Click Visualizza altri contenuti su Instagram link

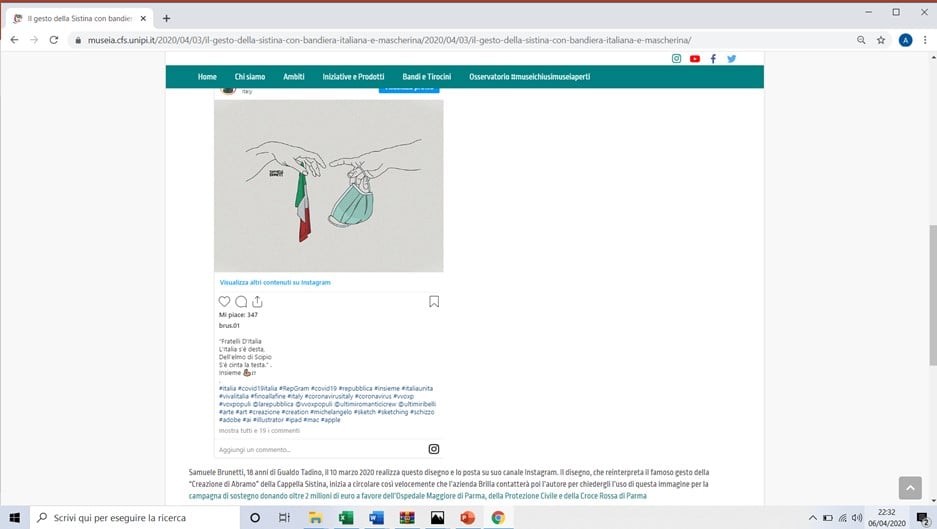point(275,282)
